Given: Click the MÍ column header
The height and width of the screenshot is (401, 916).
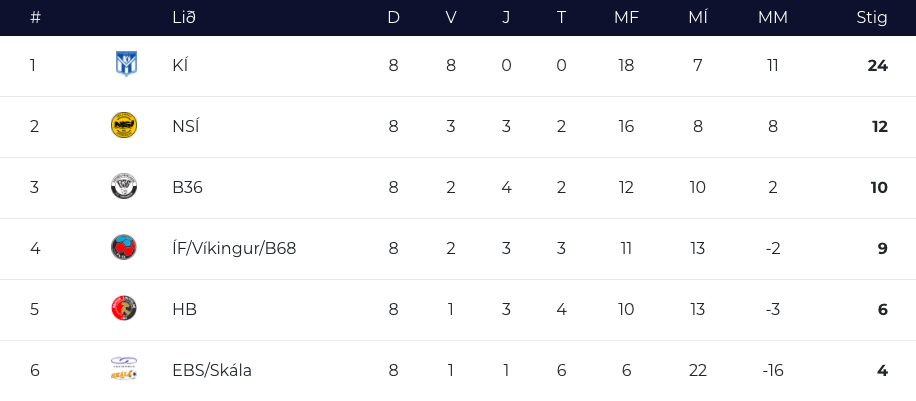Looking at the screenshot, I should tap(698, 18).
